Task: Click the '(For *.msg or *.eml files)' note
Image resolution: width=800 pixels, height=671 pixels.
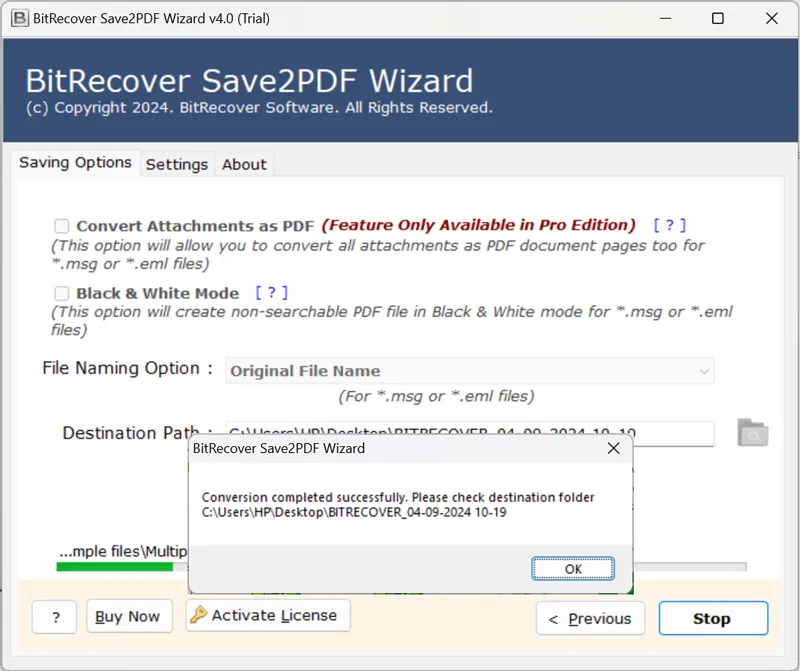Action: [x=436, y=396]
